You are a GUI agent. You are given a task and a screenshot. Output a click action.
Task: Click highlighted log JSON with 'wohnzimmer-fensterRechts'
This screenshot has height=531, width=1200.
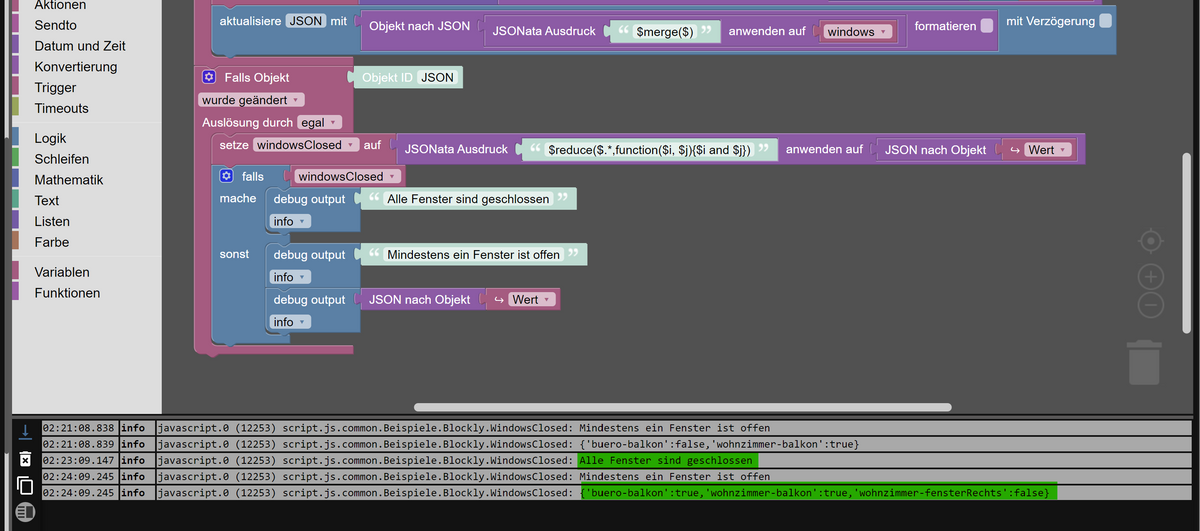[x=819, y=493]
